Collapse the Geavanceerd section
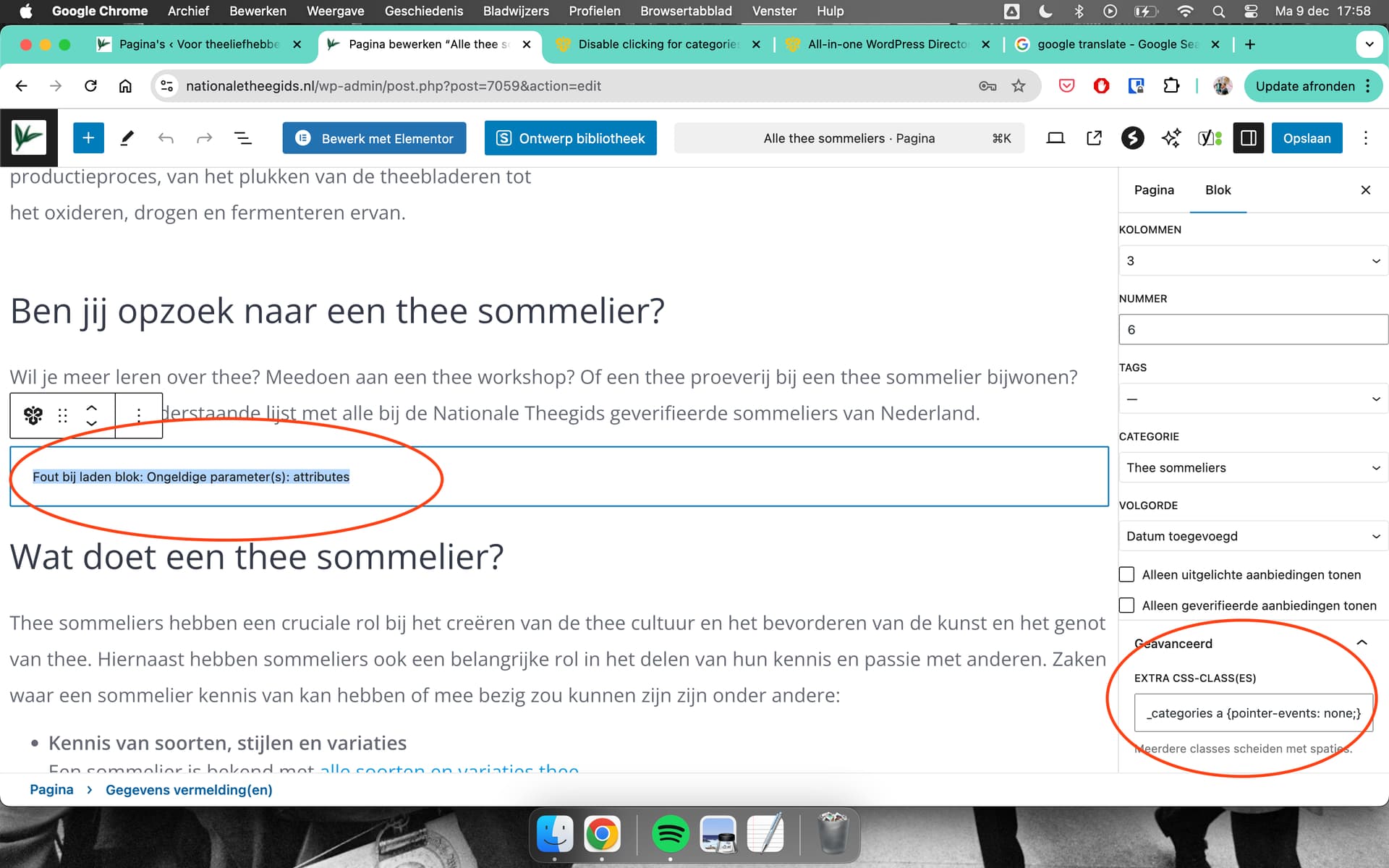Viewport: 1389px width, 868px height. coord(1362,643)
